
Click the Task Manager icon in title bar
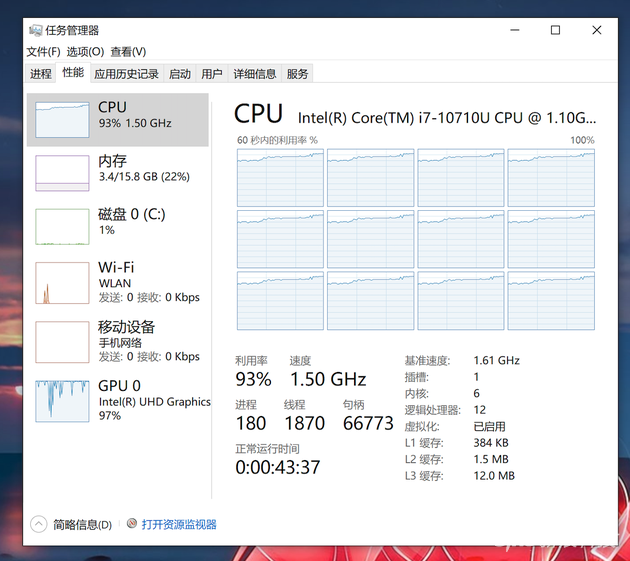pos(35,31)
